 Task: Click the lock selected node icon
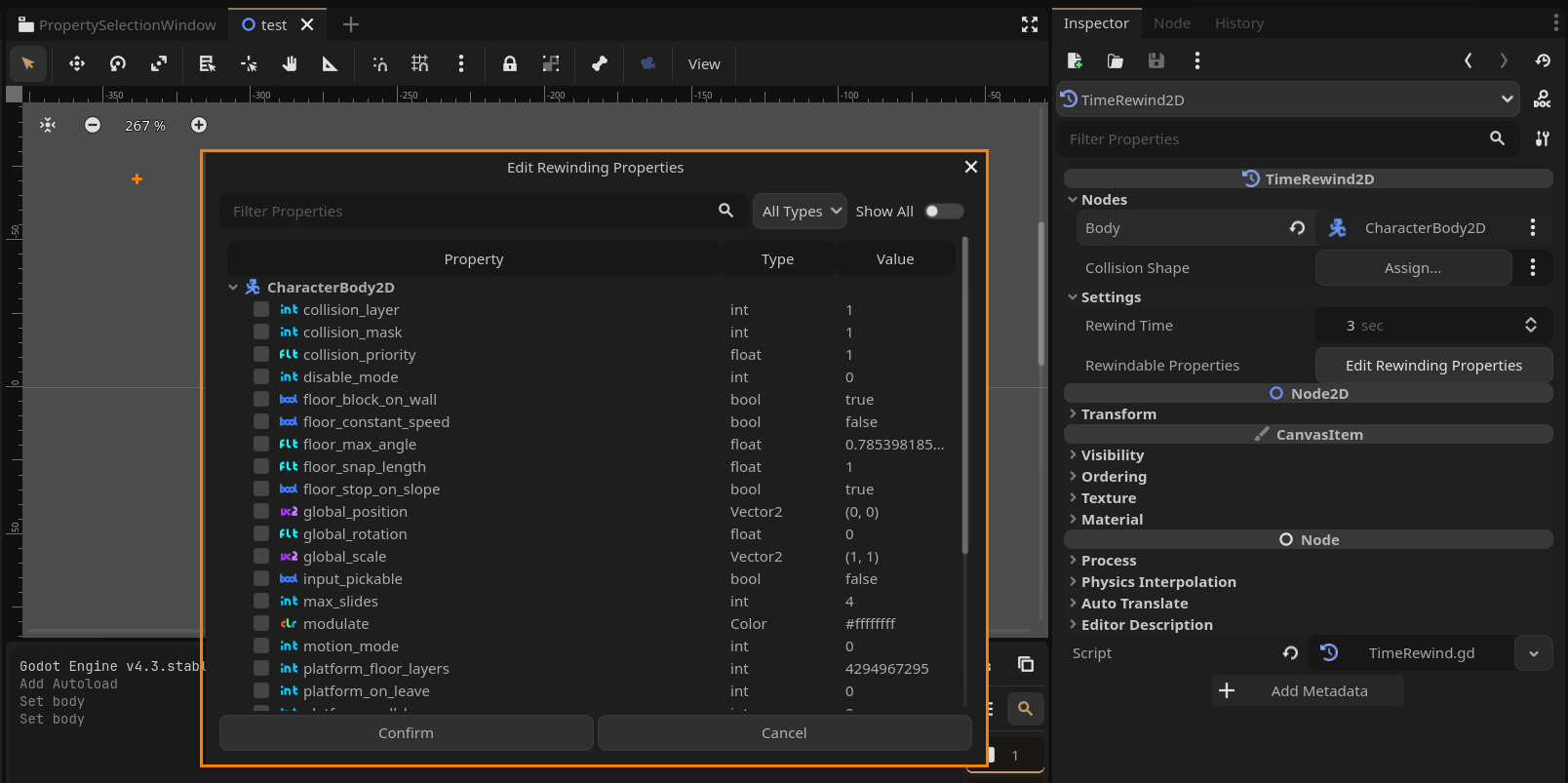(x=509, y=64)
